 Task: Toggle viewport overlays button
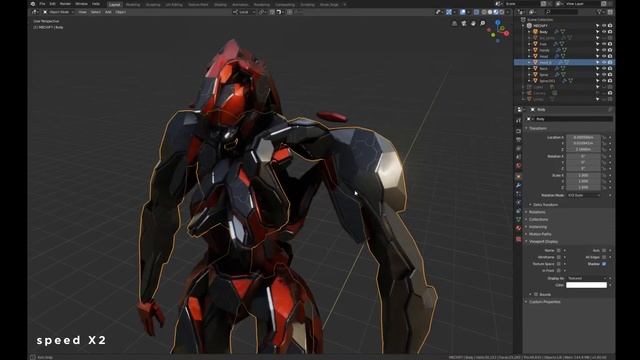463,12
